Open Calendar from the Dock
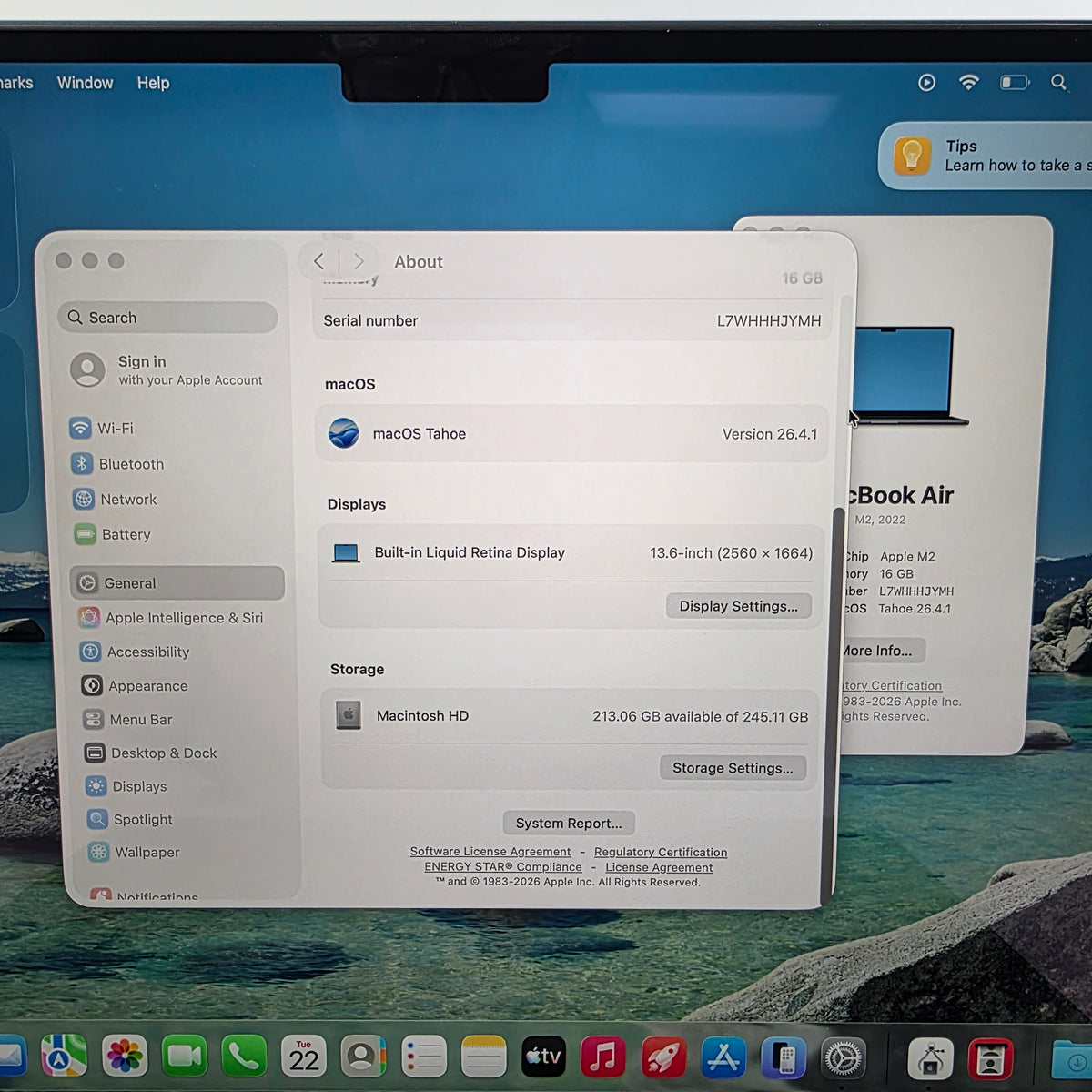 pyautogui.click(x=304, y=1057)
